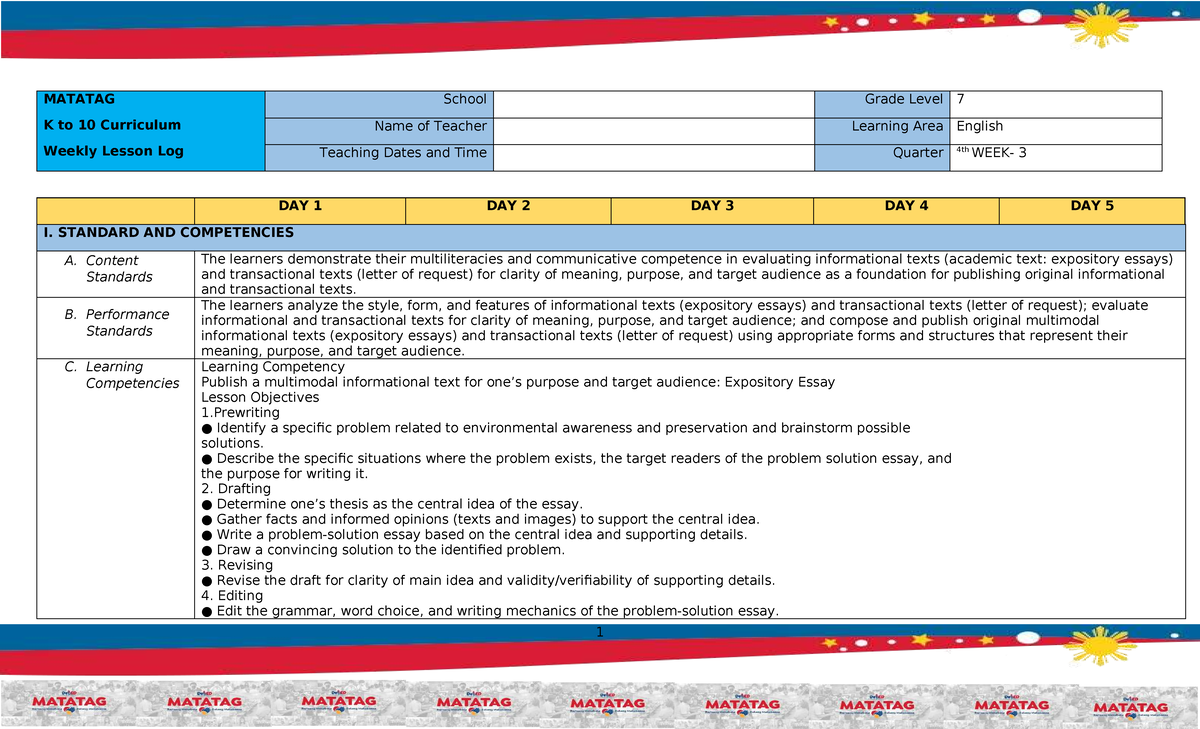This screenshot has width=1200, height=729.
Task: Click the empty Teaching Dates and Time field
Action: pyautogui.click(x=654, y=158)
